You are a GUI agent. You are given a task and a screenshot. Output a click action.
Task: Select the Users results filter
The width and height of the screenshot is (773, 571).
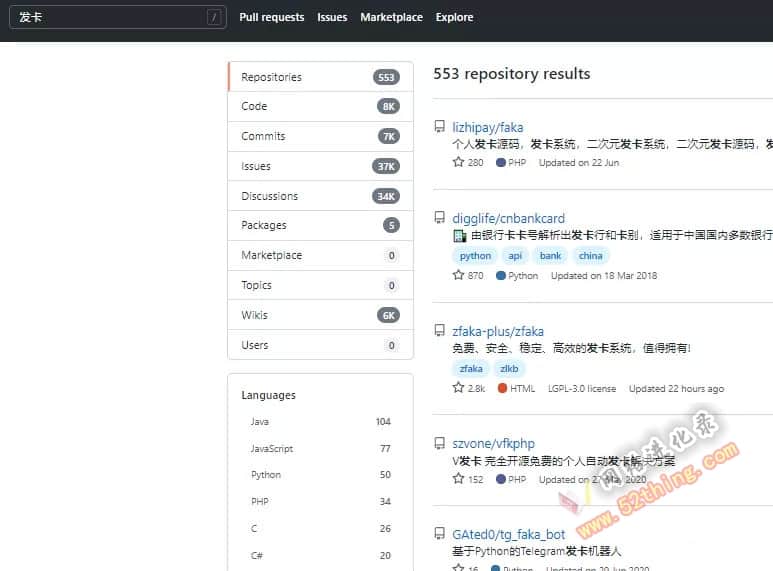point(320,345)
